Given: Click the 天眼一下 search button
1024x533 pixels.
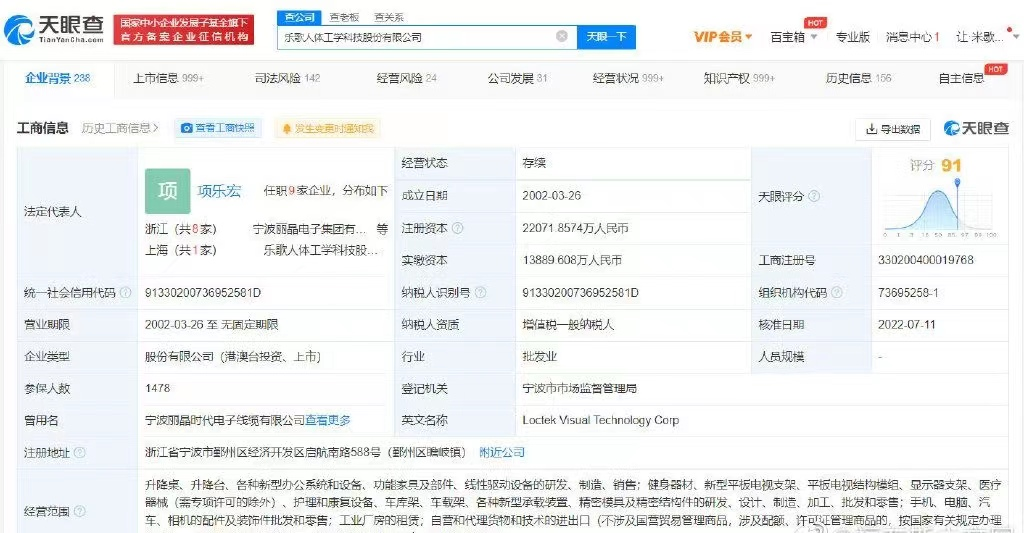Looking at the screenshot, I should click(607, 37).
